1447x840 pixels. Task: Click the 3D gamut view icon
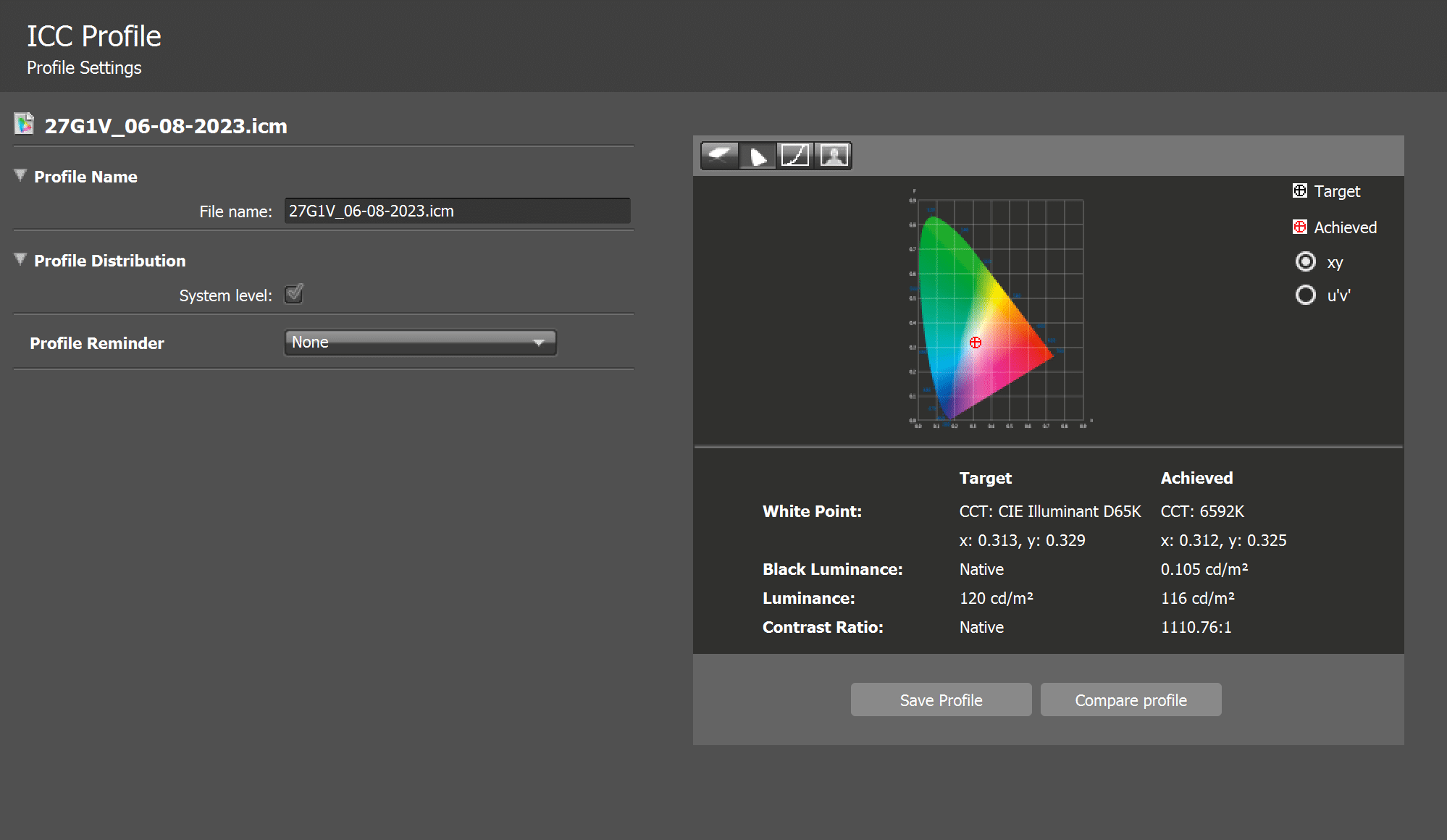tap(720, 156)
